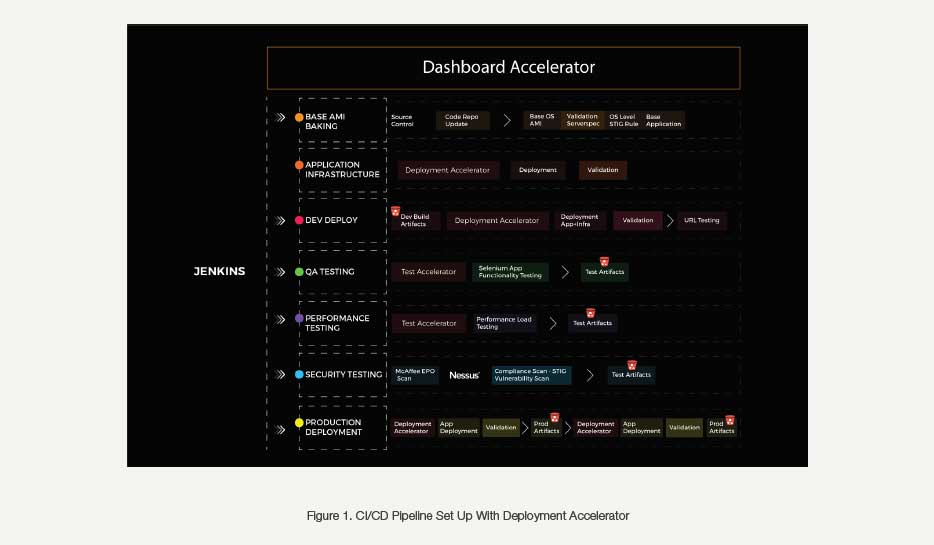Image resolution: width=934 pixels, height=545 pixels.
Task: Click the Performance Load Testing box
Action: [x=503, y=323]
